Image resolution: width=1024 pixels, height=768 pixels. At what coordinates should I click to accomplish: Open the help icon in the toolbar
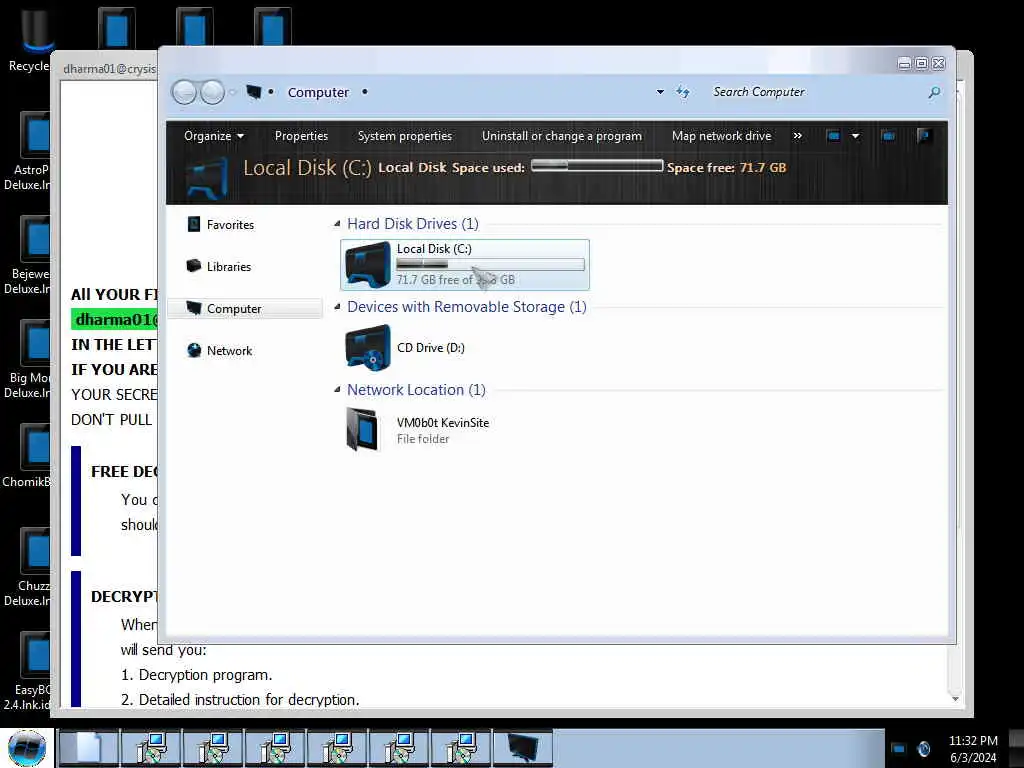(x=923, y=136)
